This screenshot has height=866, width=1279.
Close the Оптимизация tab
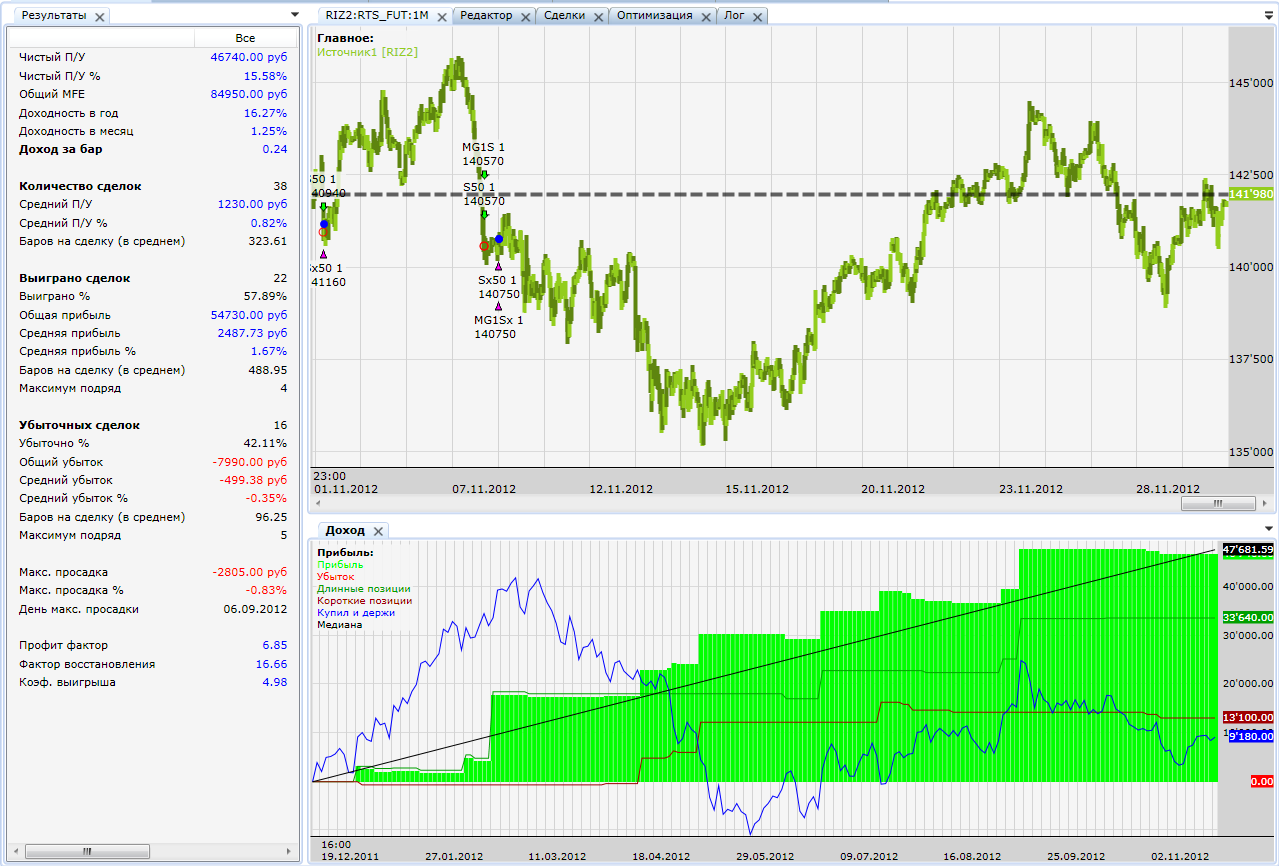[706, 16]
